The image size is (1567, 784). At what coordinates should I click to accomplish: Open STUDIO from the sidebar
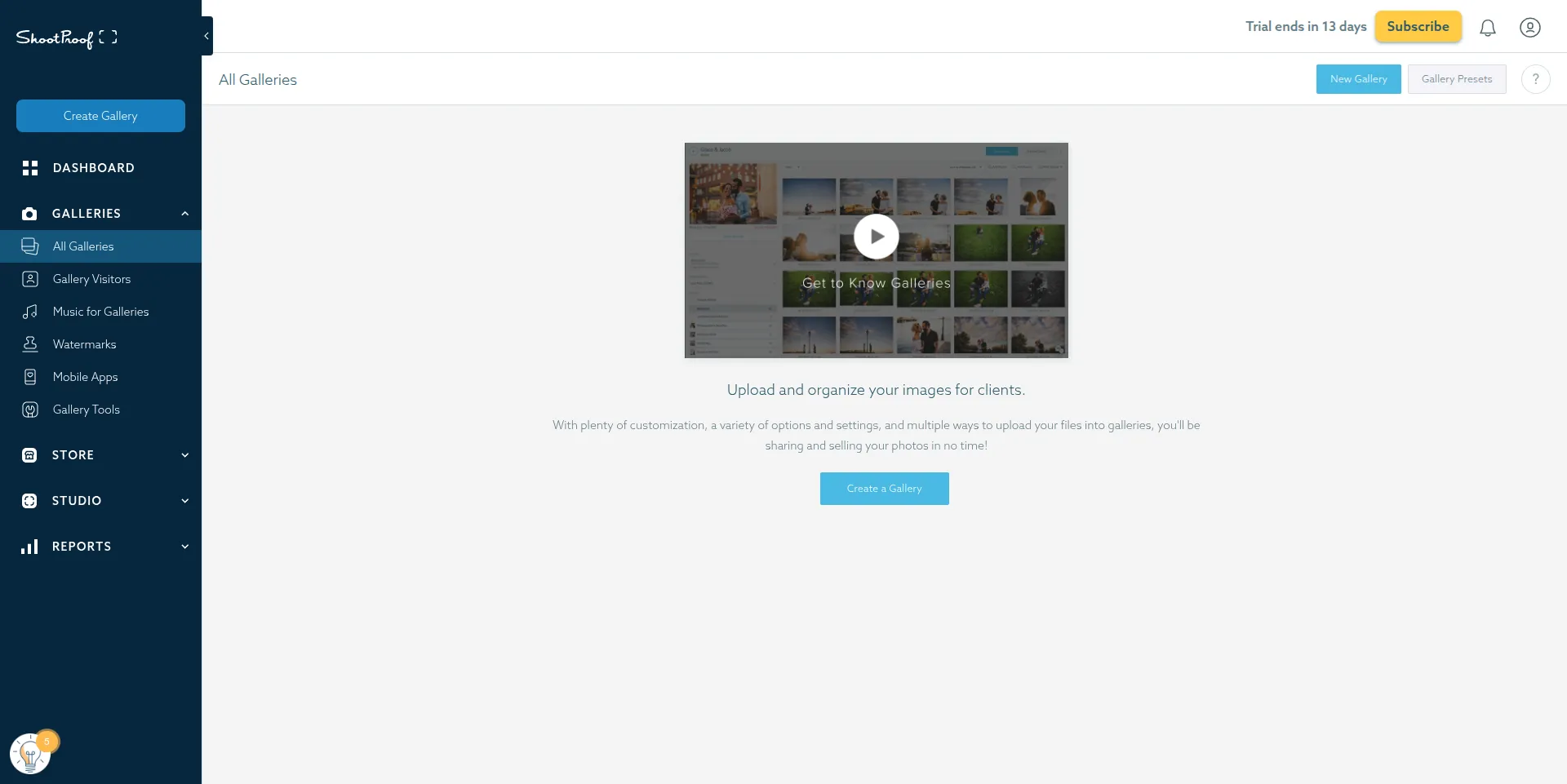pos(77,500)
